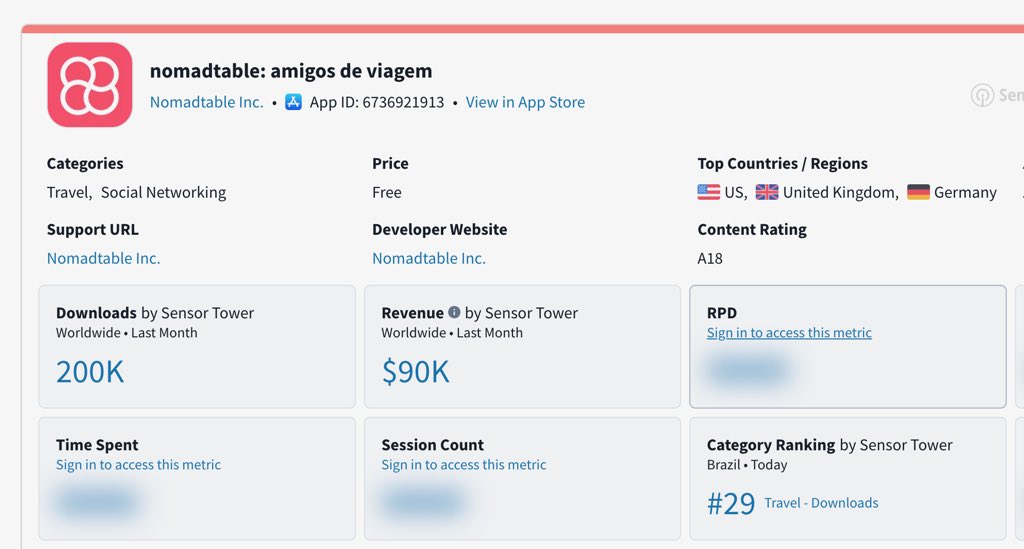Click the blurred RPD metric value

coord(748,371)
